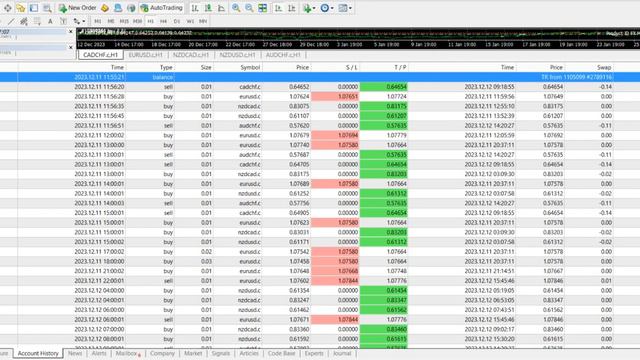Image resolution: width=640 pixels, height=360 pixels.
Task: Click the globe icon in toolbar
Action: [131, 8]
